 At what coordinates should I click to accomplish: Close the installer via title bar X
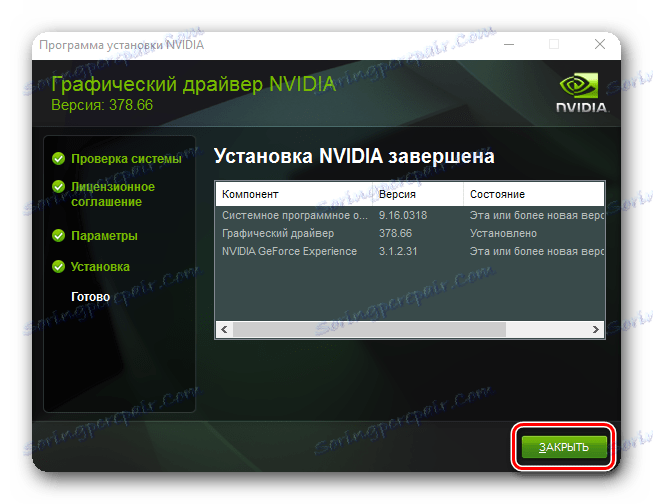(600, 44)
